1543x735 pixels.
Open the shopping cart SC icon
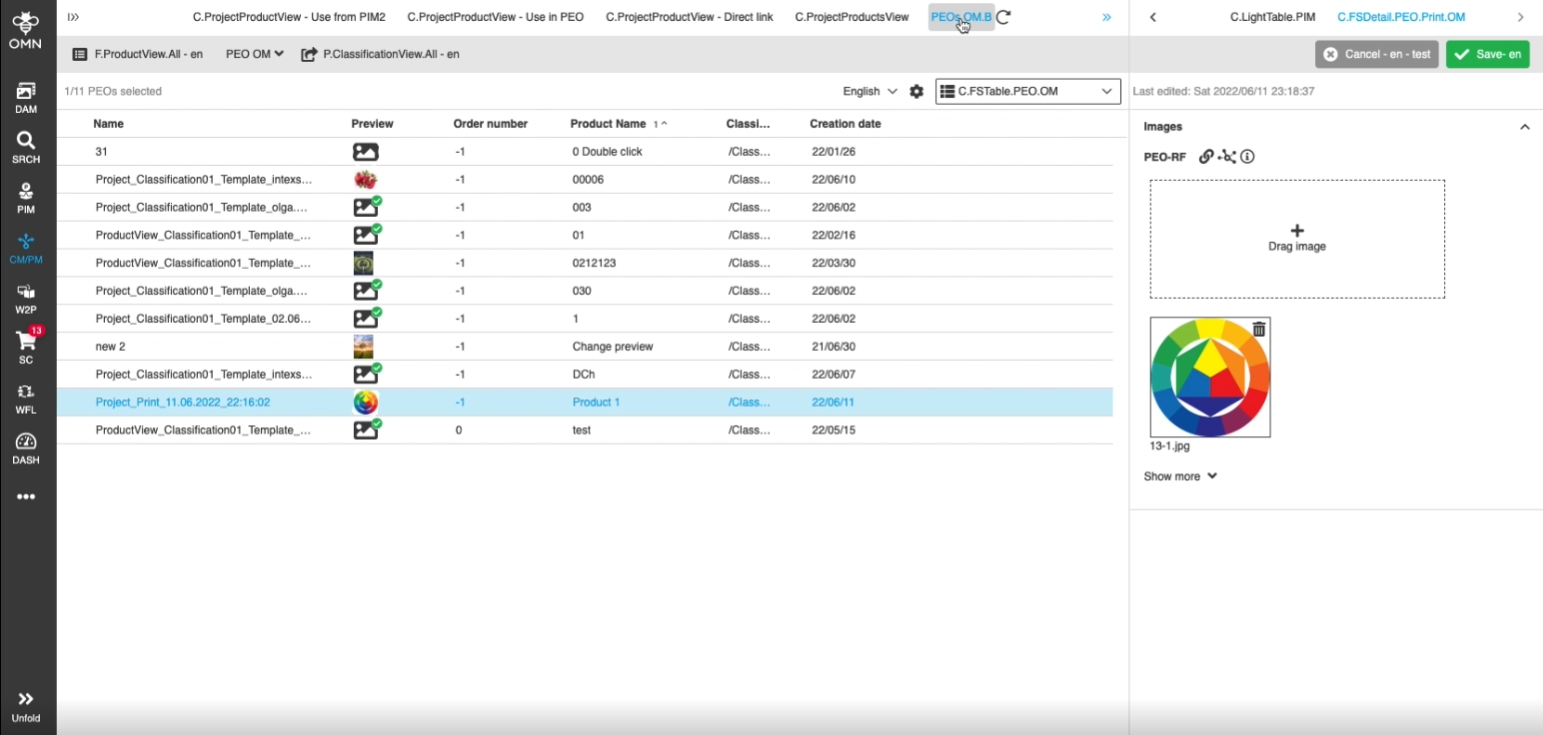pyautogui.click(x=26, y=345)
